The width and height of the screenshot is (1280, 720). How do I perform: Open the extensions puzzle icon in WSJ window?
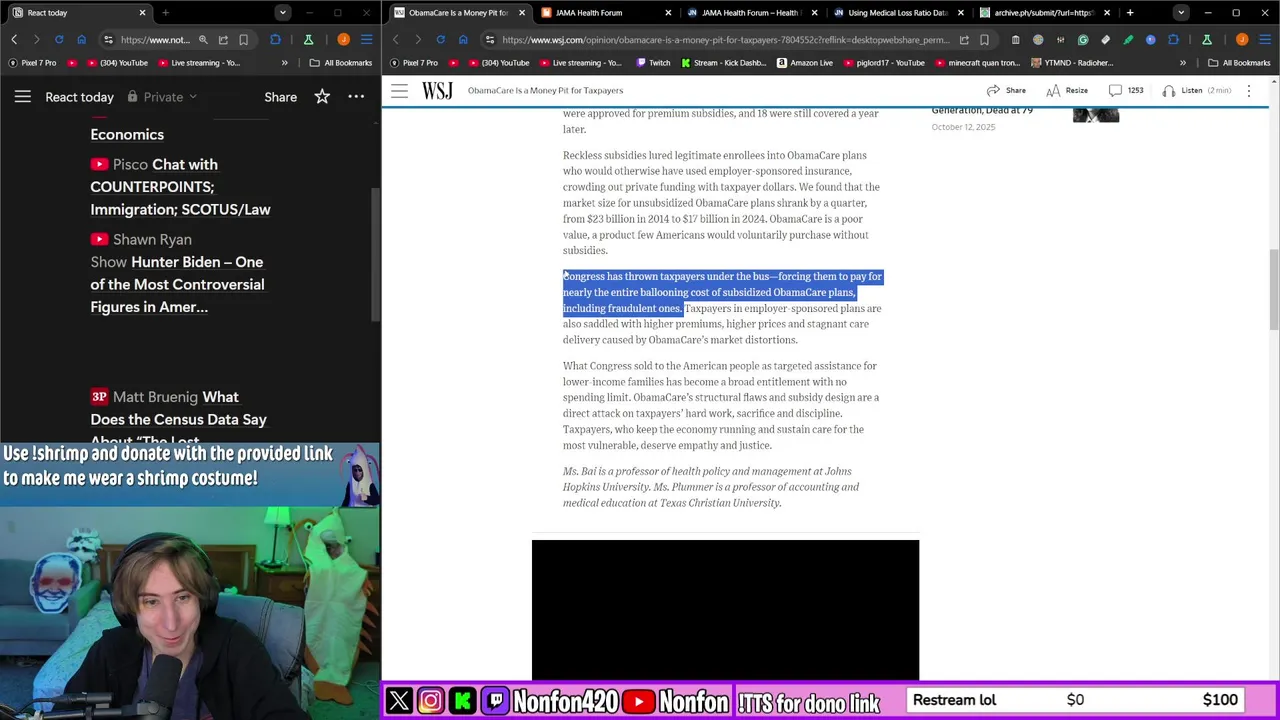point(1173,39)
